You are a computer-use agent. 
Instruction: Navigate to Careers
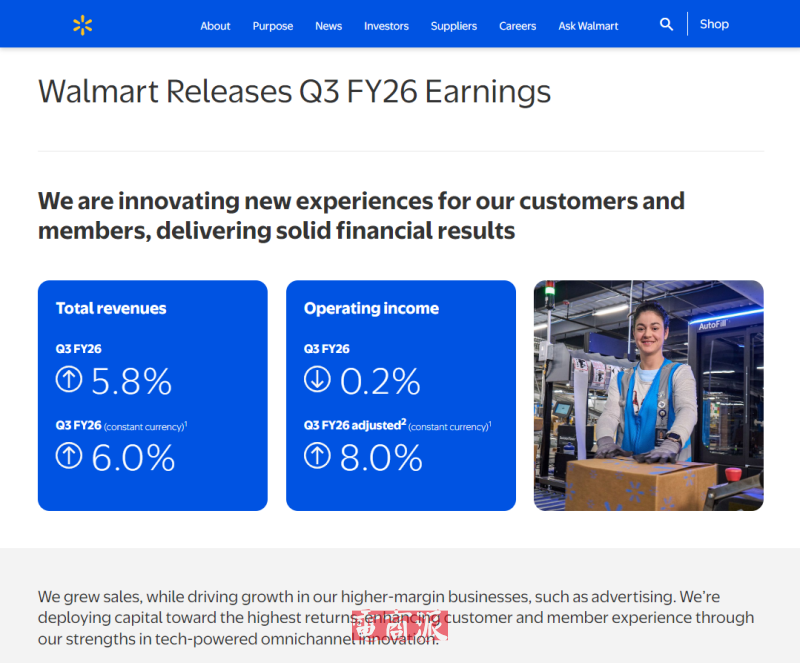pyautogui.click(x=517, y=26)
